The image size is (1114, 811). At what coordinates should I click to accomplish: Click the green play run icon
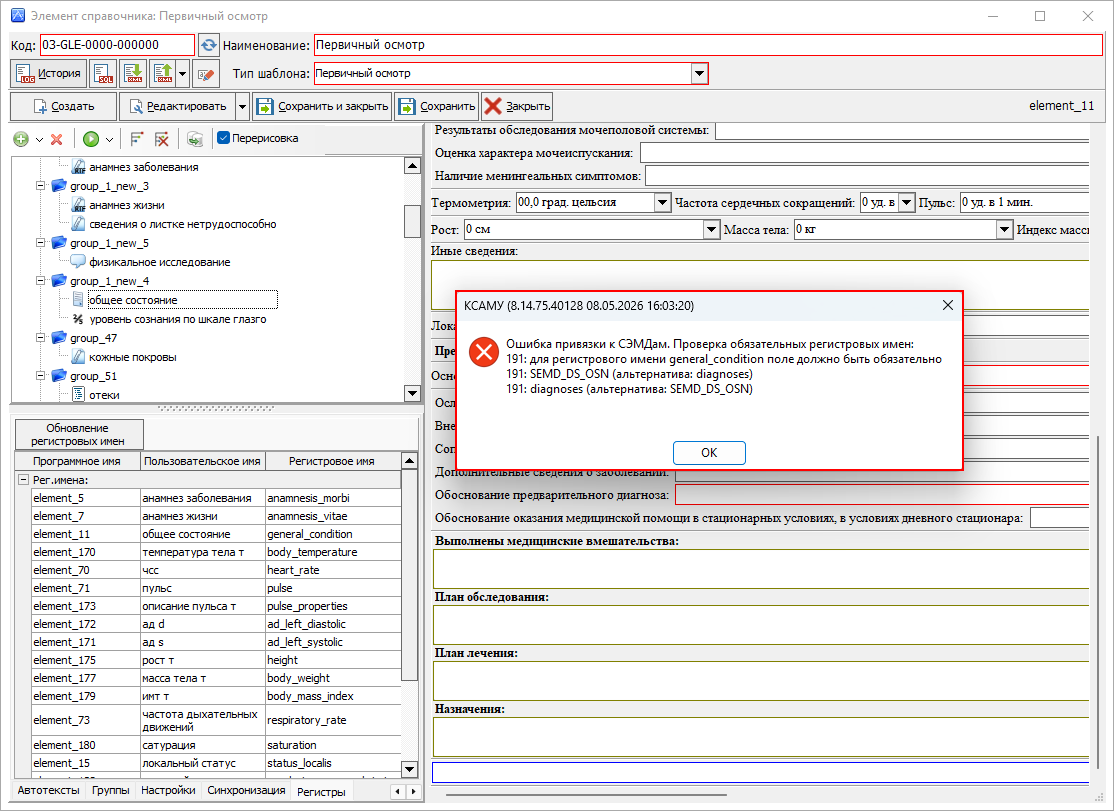click(91, 139)
